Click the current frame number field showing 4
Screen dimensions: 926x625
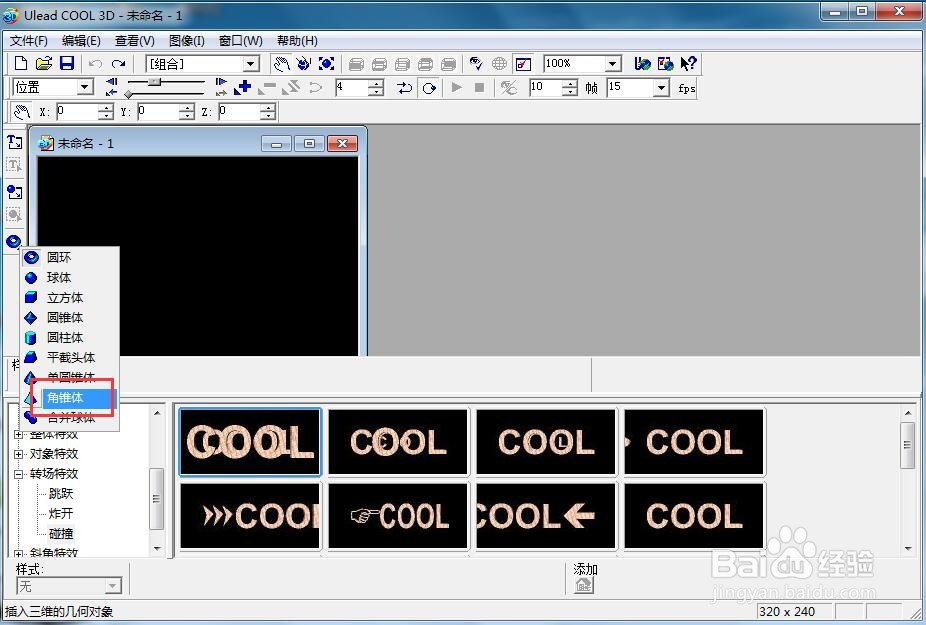click(x=352, y=88)
